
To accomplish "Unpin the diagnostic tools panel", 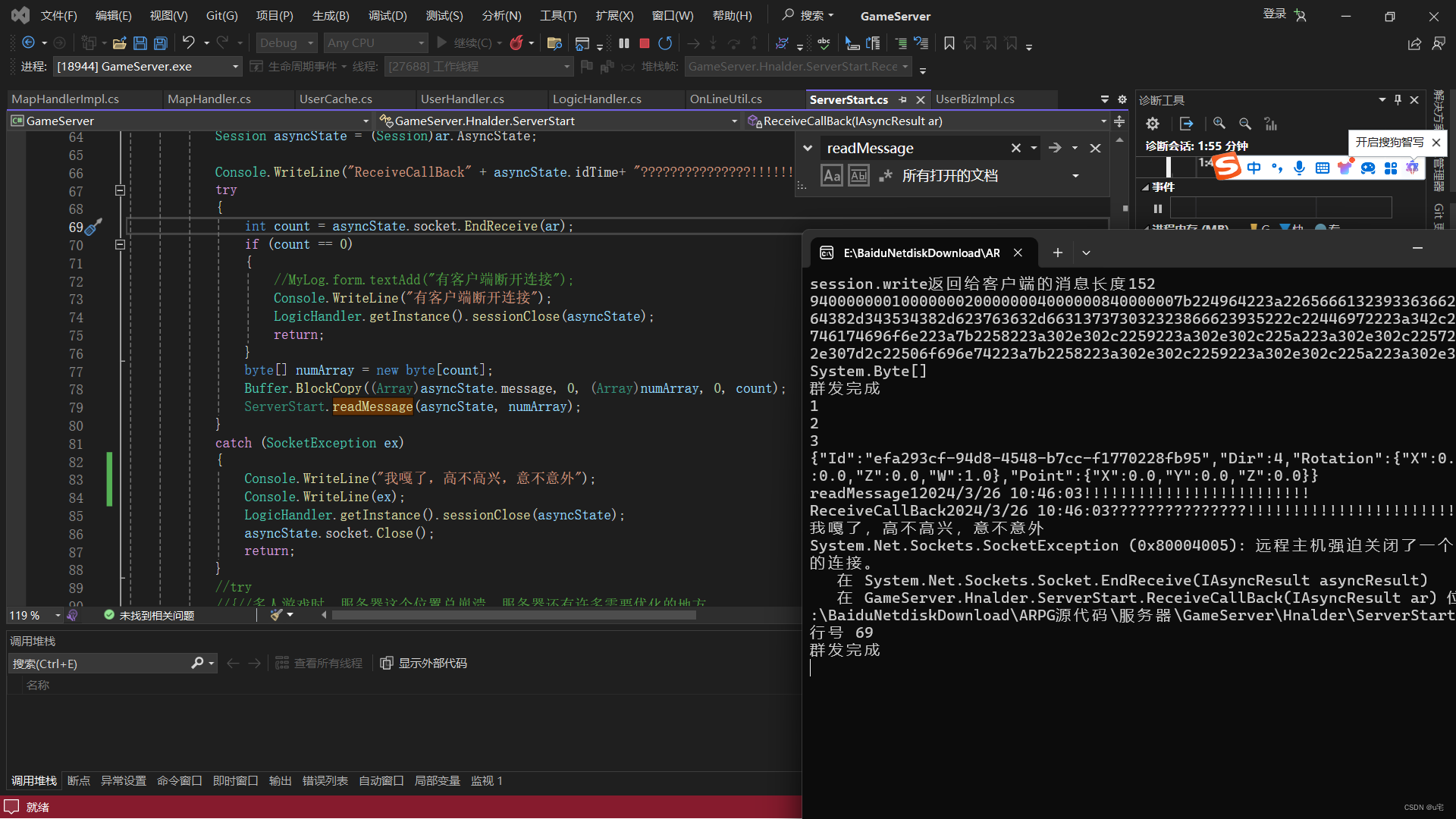I will coord(1398,99).
